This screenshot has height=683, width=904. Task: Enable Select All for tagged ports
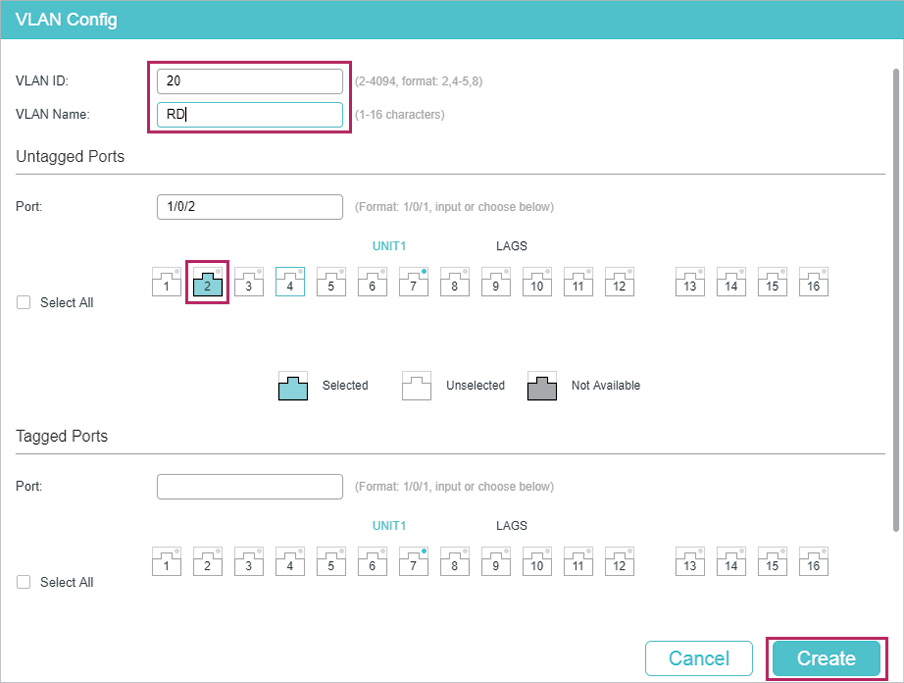point(24,582)
